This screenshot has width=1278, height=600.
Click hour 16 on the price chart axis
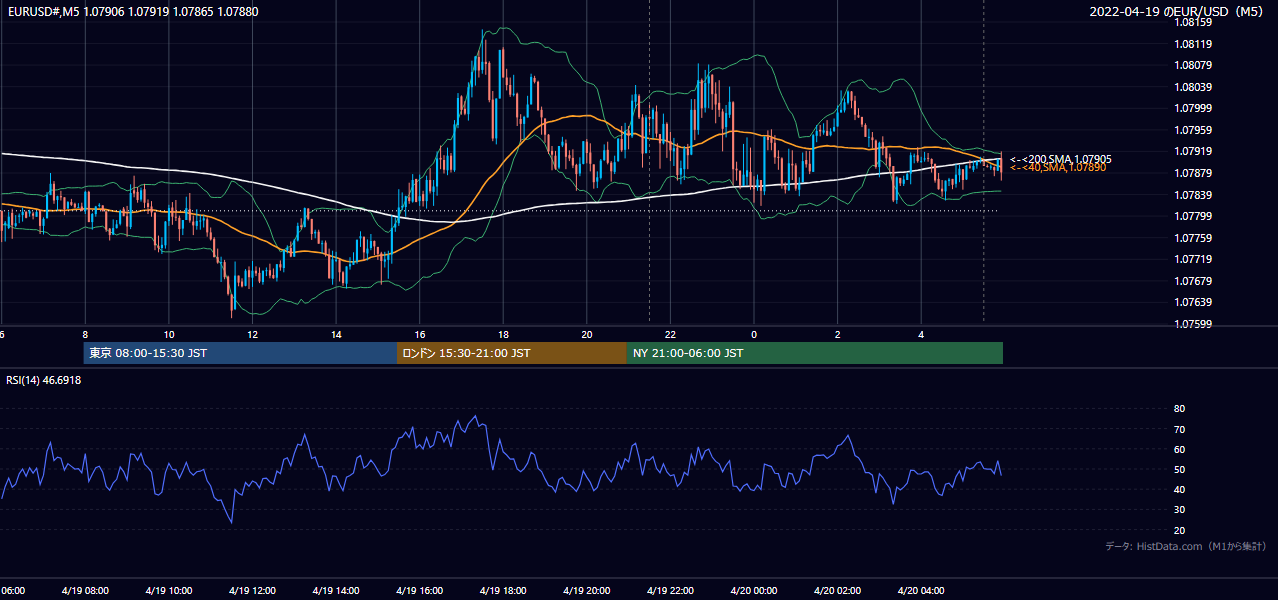(x=420, y=334)
